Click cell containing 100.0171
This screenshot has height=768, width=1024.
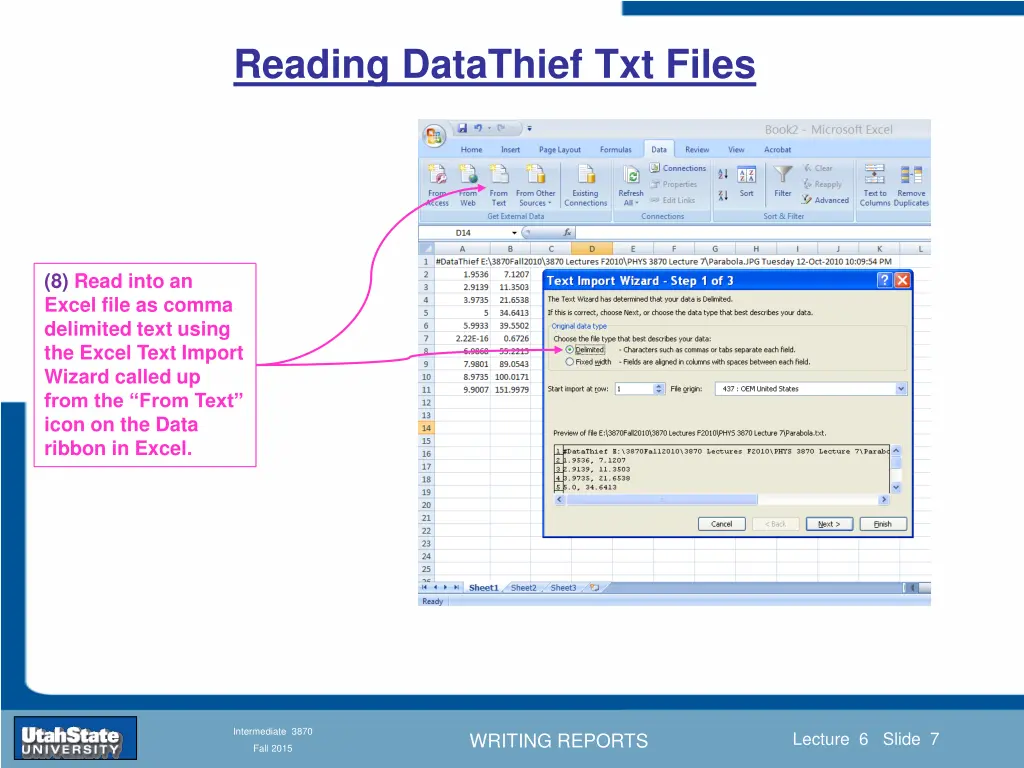(x=510, y=377)
